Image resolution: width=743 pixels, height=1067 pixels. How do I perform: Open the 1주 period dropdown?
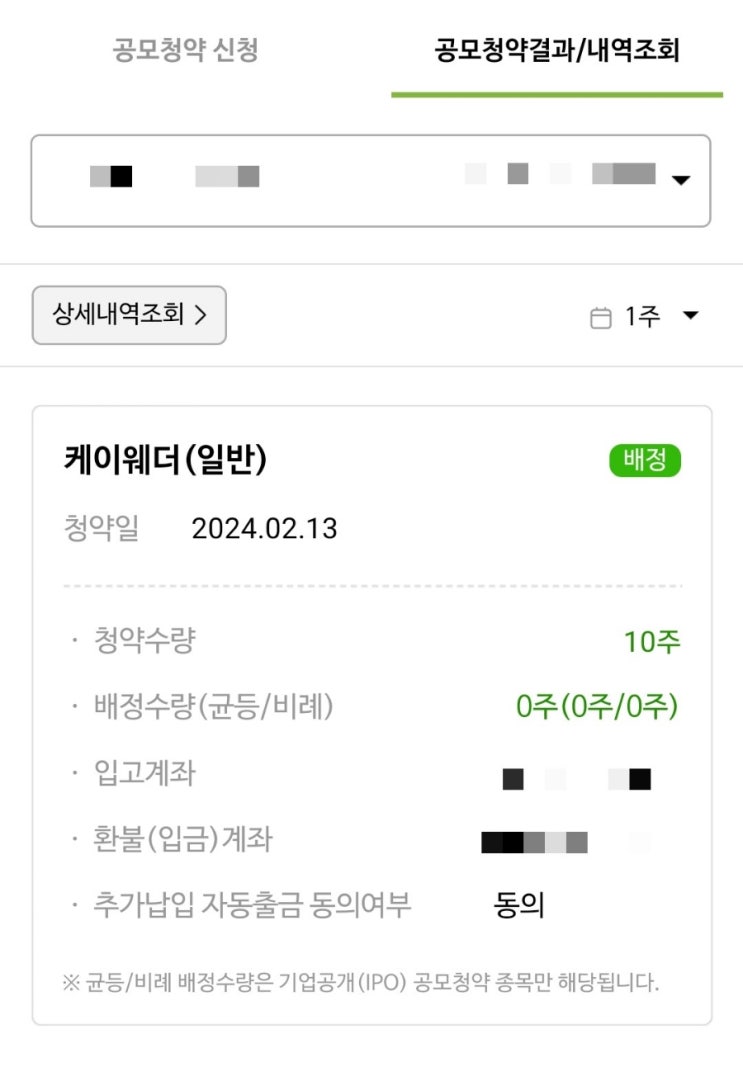click(x=643, y=317)
